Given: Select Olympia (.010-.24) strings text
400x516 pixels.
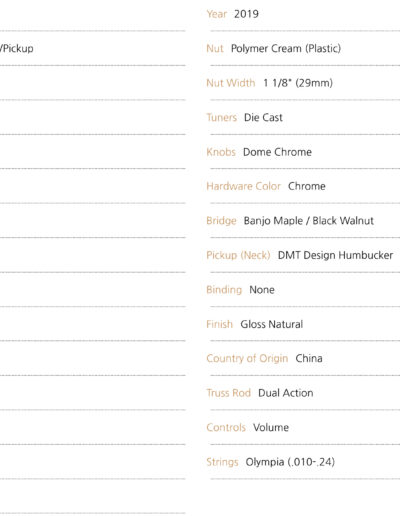Looking at the screenshot, I should pos(290,462).
